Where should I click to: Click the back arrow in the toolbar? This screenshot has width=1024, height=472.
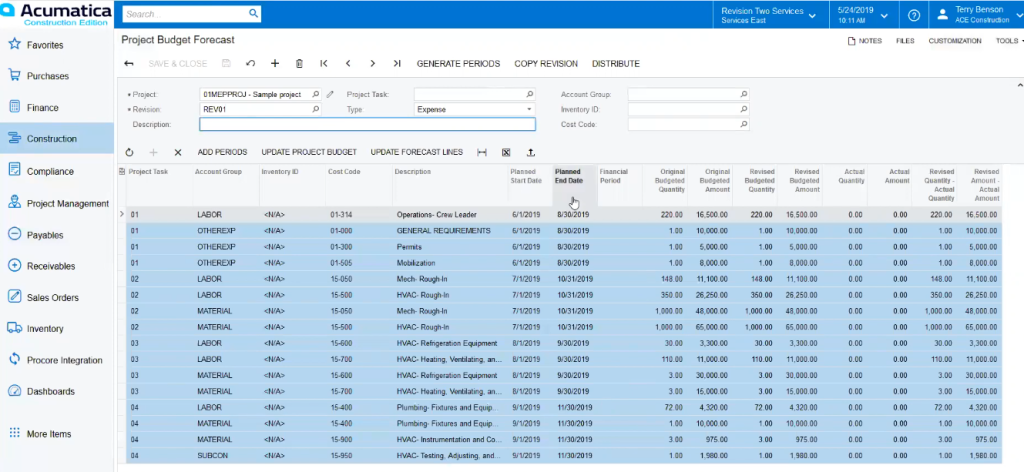coord(129,64)
